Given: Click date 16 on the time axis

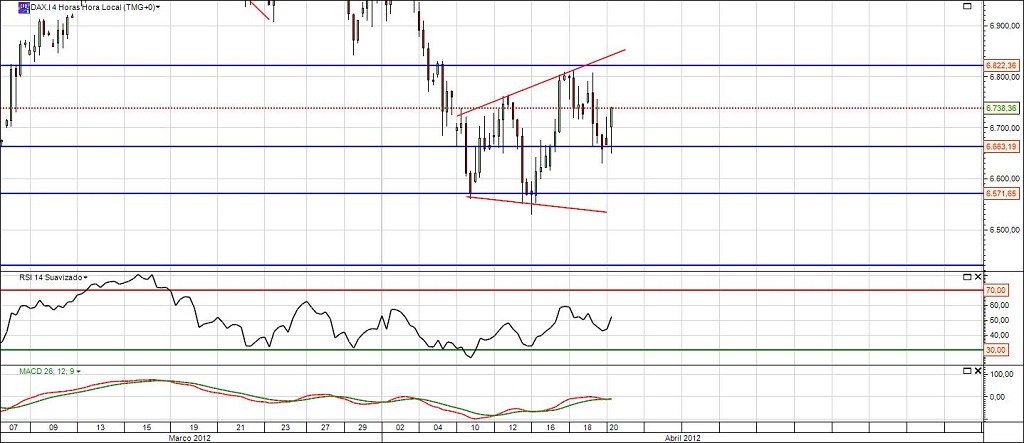Looking at the screenshot, I should pos(551,427).
